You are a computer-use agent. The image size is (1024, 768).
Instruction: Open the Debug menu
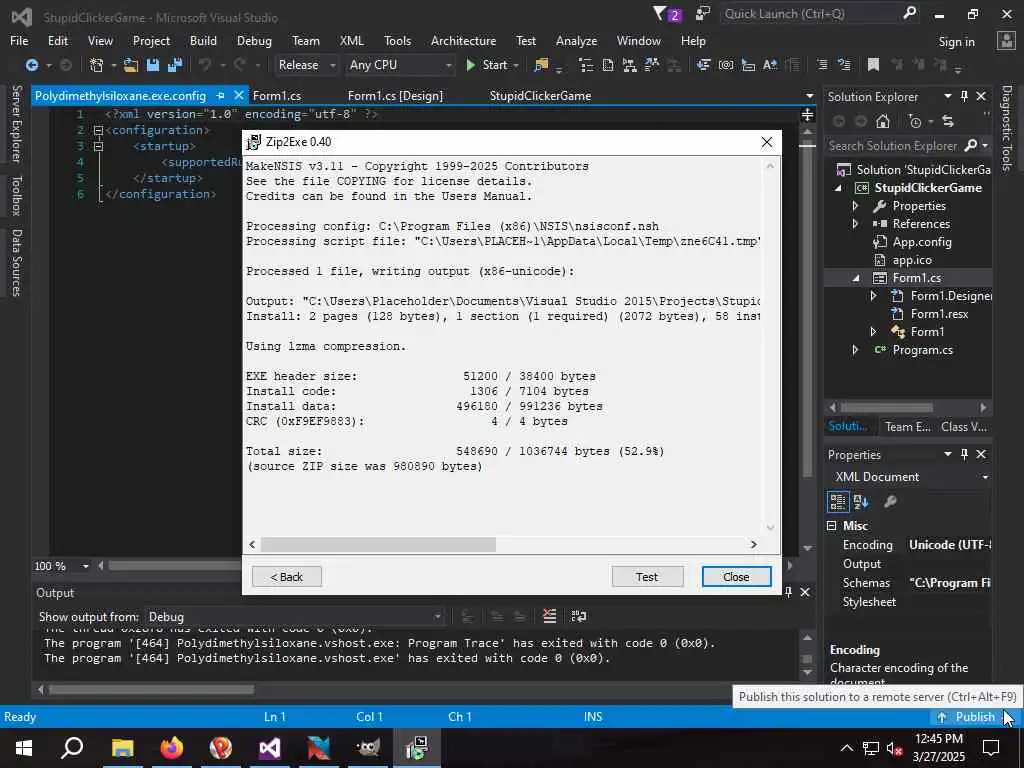tap(254, 40)
